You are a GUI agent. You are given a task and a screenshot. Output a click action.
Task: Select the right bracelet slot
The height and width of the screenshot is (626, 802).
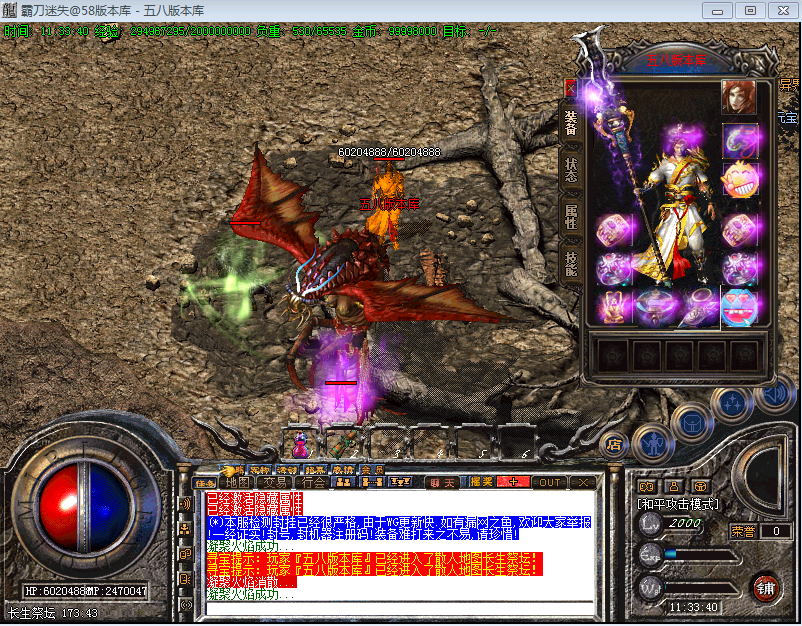tap(740, 229)
